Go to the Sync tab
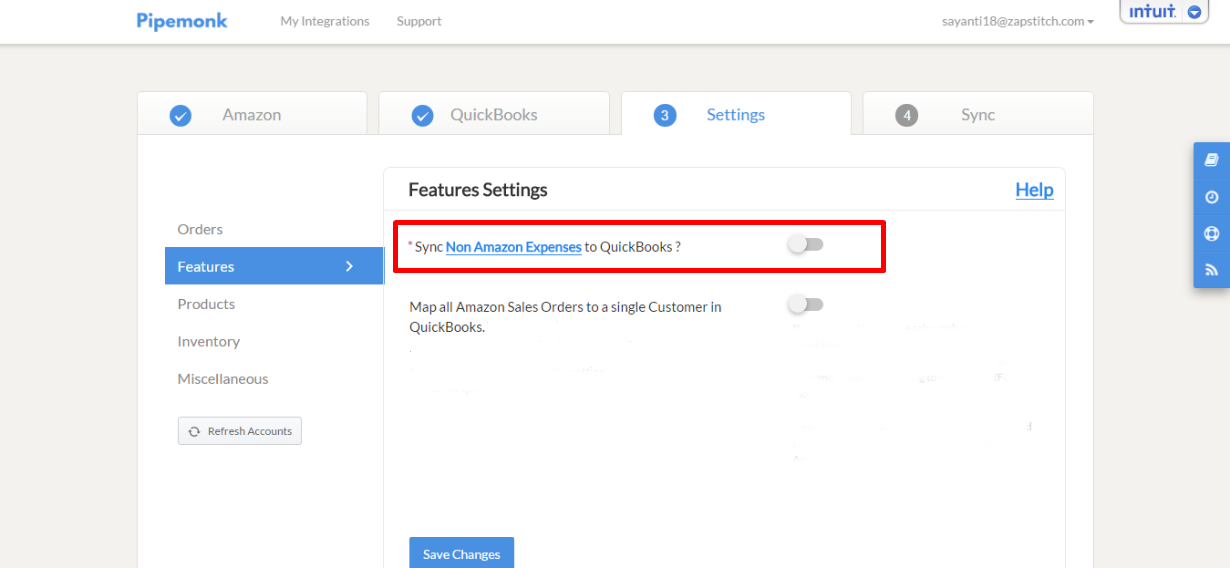Screen dimensions: 1230x568 point(978,113)
